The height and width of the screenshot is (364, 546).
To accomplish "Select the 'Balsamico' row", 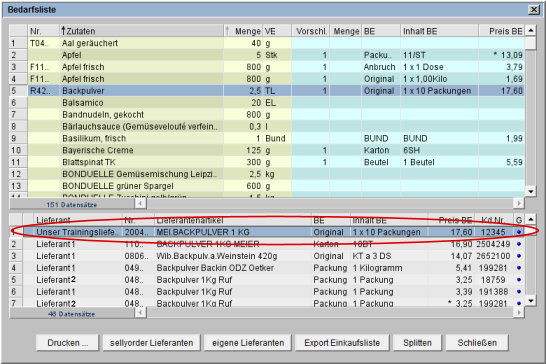I will (x=267, y=103).
